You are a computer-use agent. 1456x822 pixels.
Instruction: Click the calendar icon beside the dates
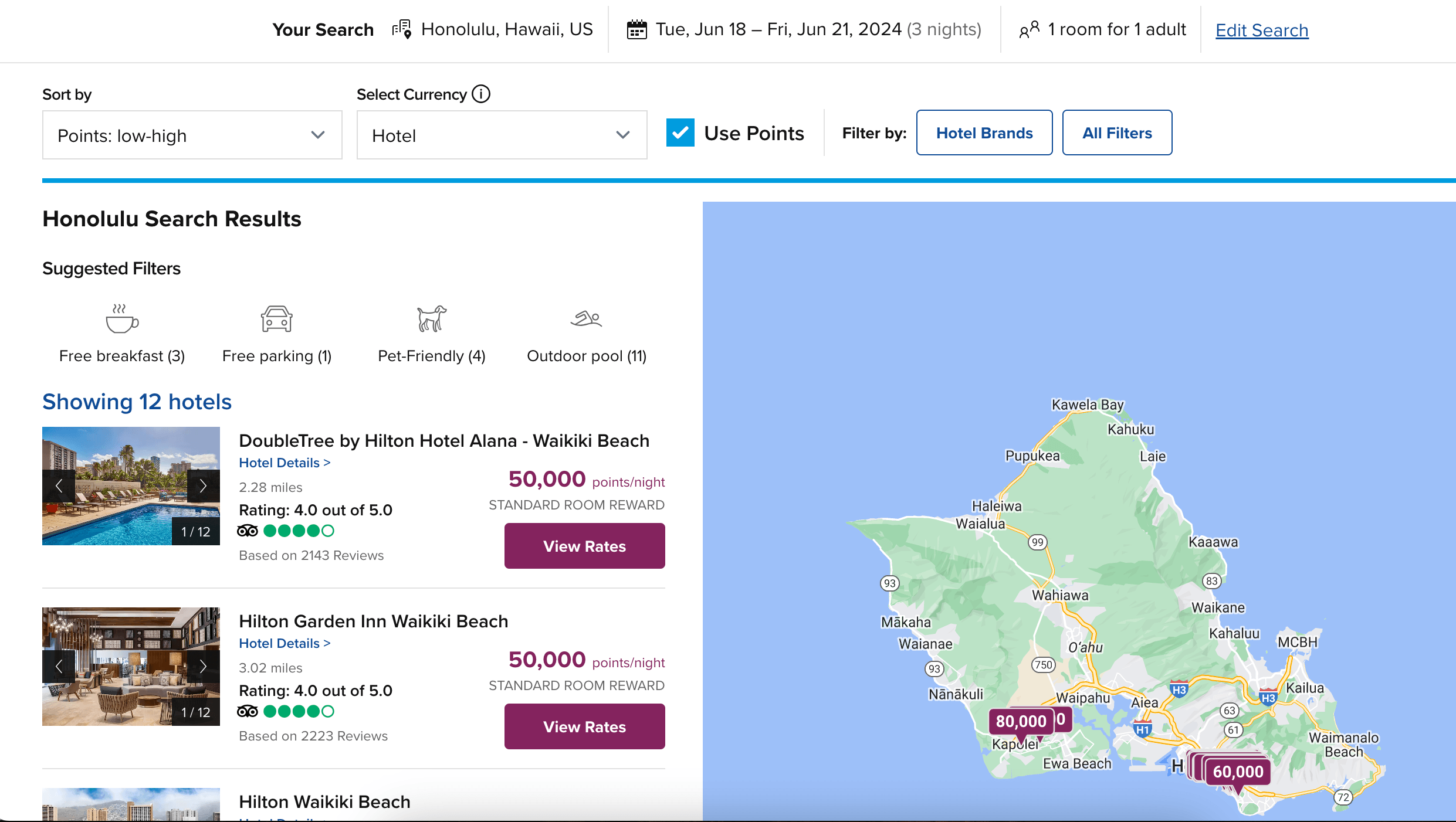636,29
